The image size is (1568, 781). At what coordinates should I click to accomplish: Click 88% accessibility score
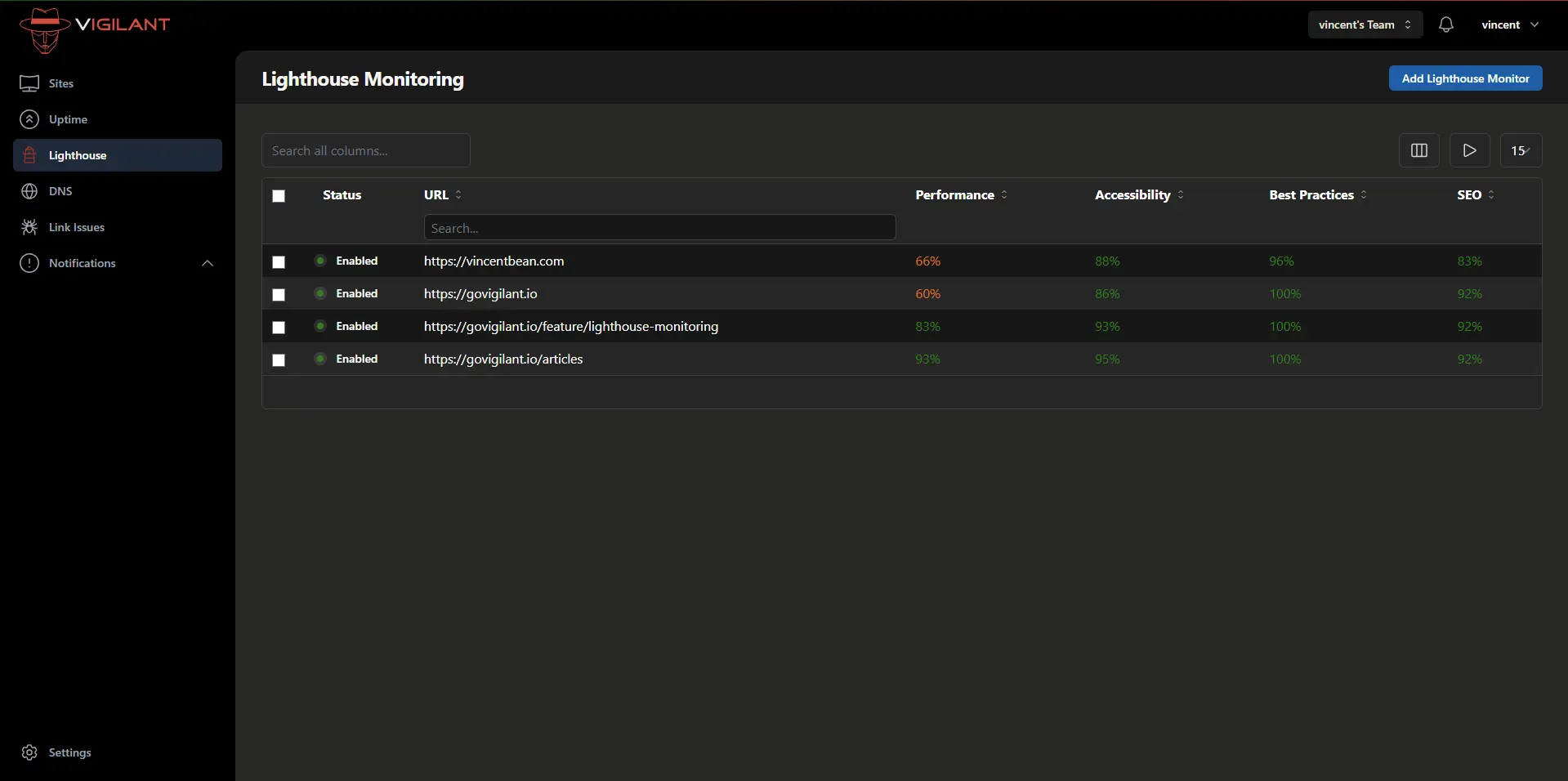click(1107, 261)
